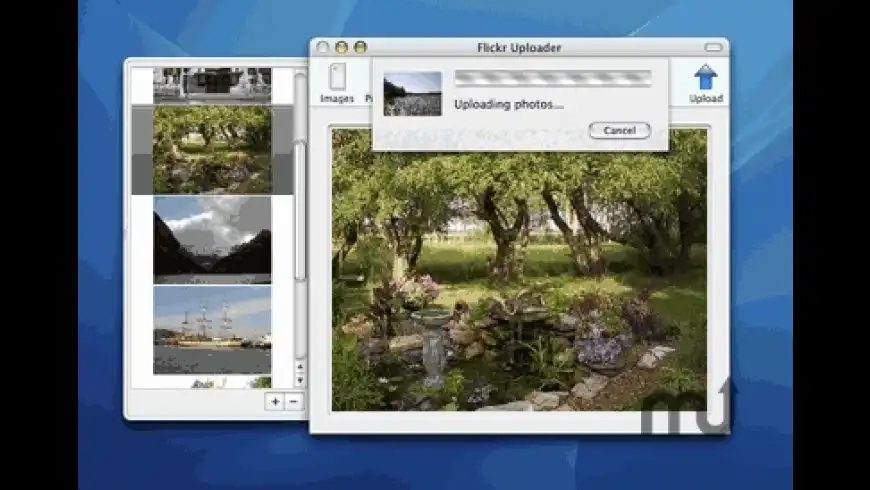Click the scrollbar up arrow

coord(300,367)
